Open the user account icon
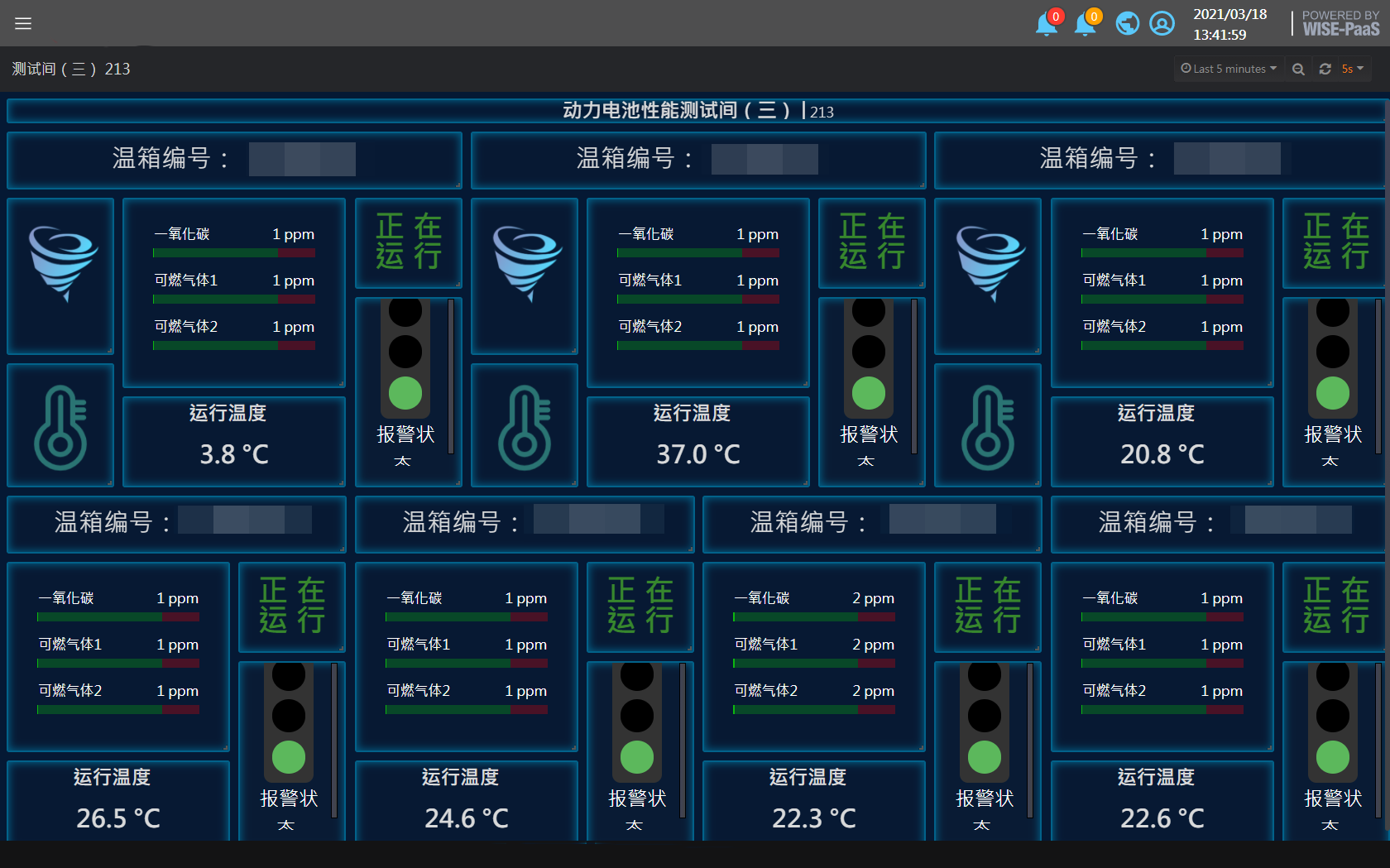Viewport: 1390px width, 868px height. pos(1162,23)
